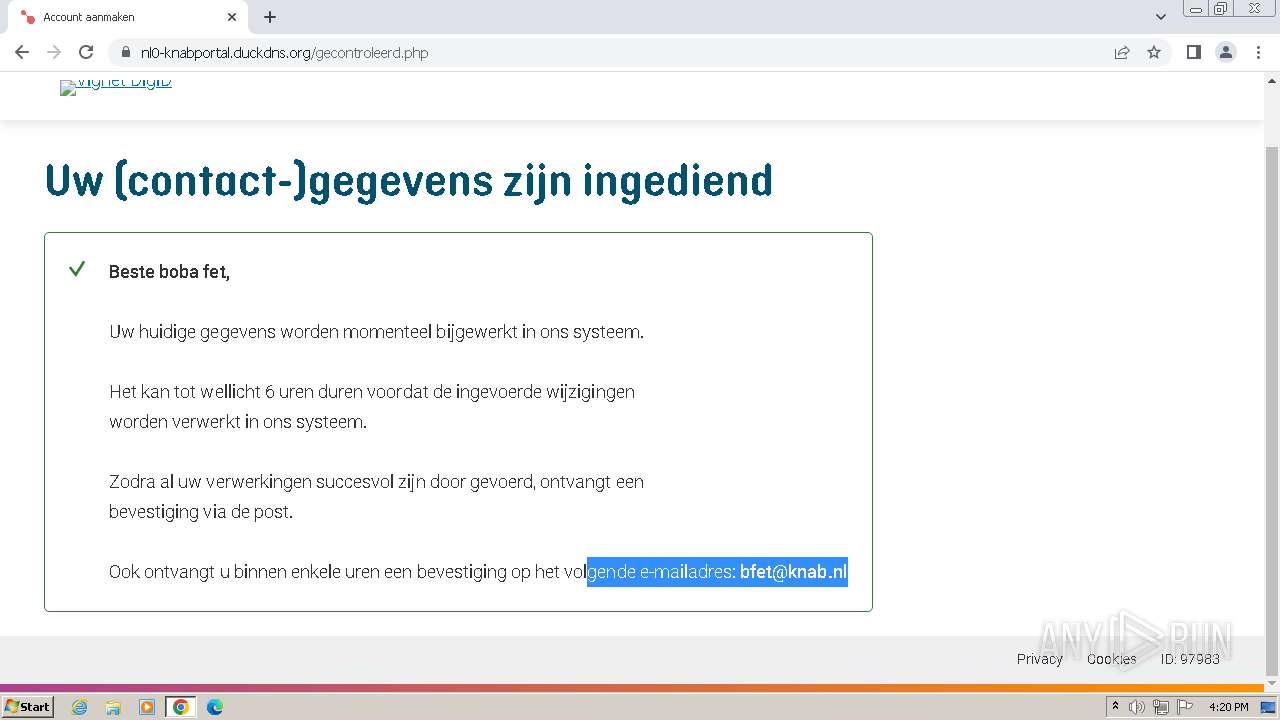Show hidden system tray icons
This screenshot has height=720, width=1280.
tap(1116, 707)
